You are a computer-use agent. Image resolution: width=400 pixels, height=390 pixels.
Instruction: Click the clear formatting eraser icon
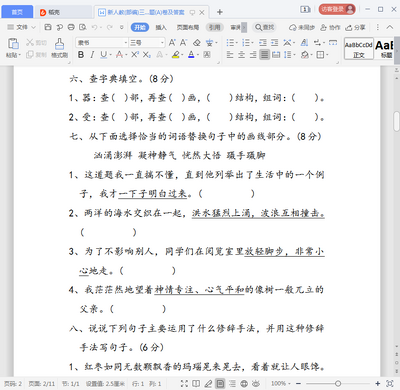coord(197,43)
